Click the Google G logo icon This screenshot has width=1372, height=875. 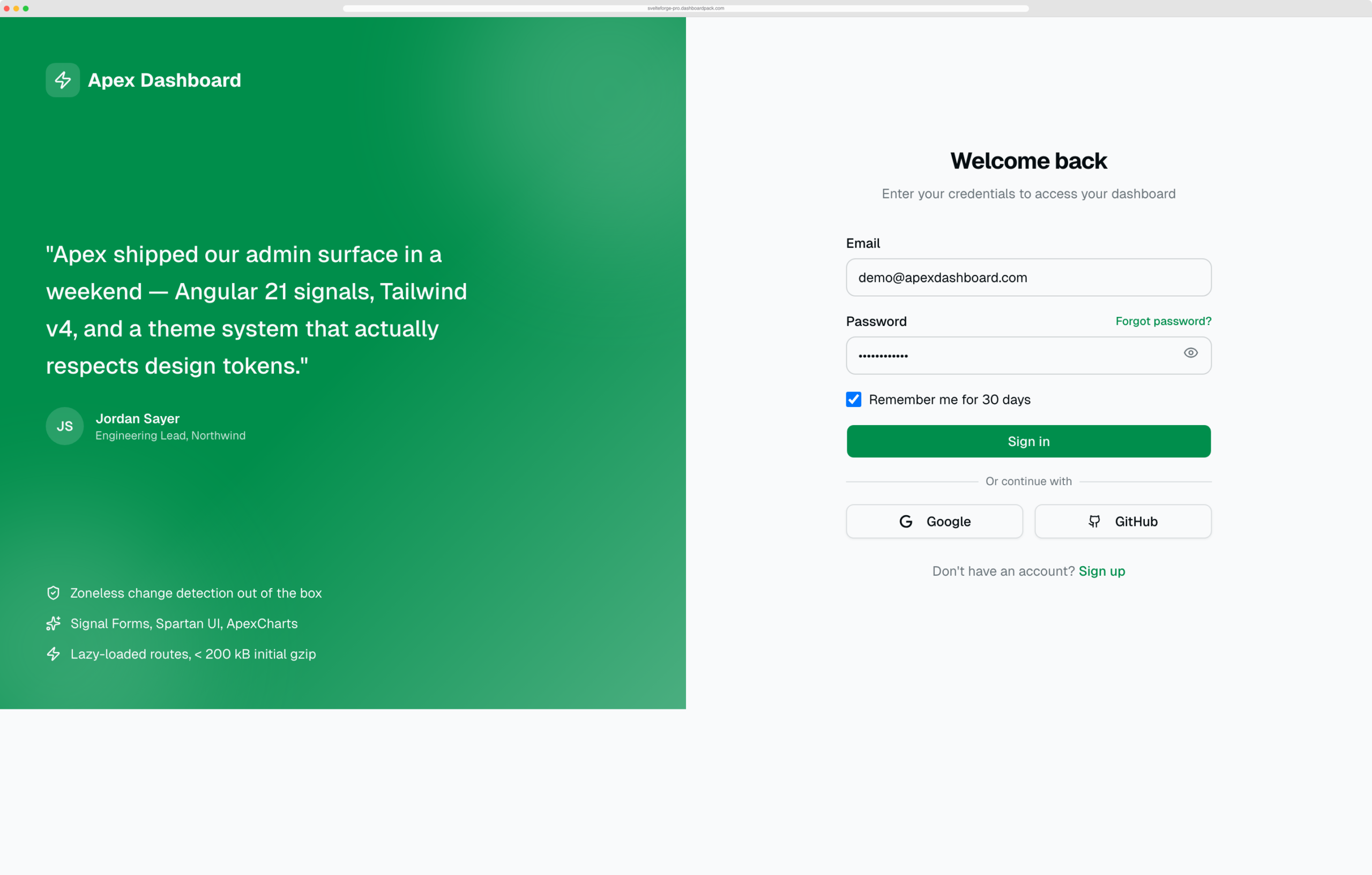906,521
